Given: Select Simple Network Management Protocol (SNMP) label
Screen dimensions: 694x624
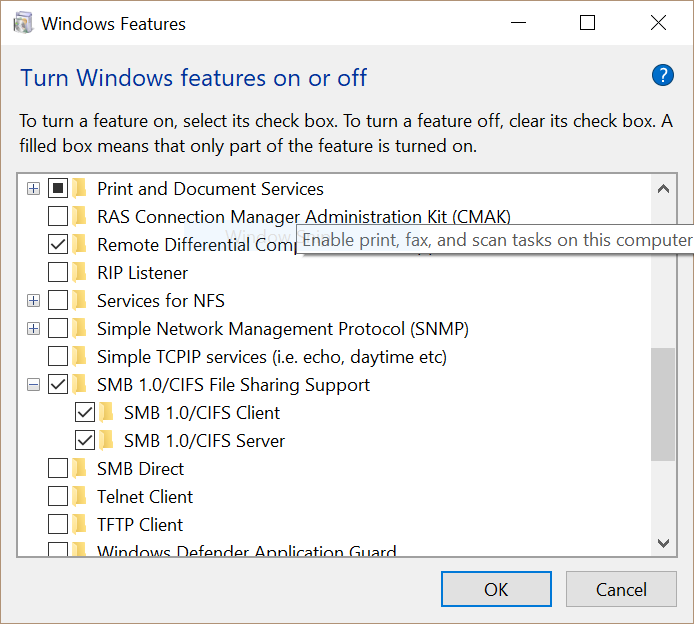Looking at the screenshot, I should [283, 328].
